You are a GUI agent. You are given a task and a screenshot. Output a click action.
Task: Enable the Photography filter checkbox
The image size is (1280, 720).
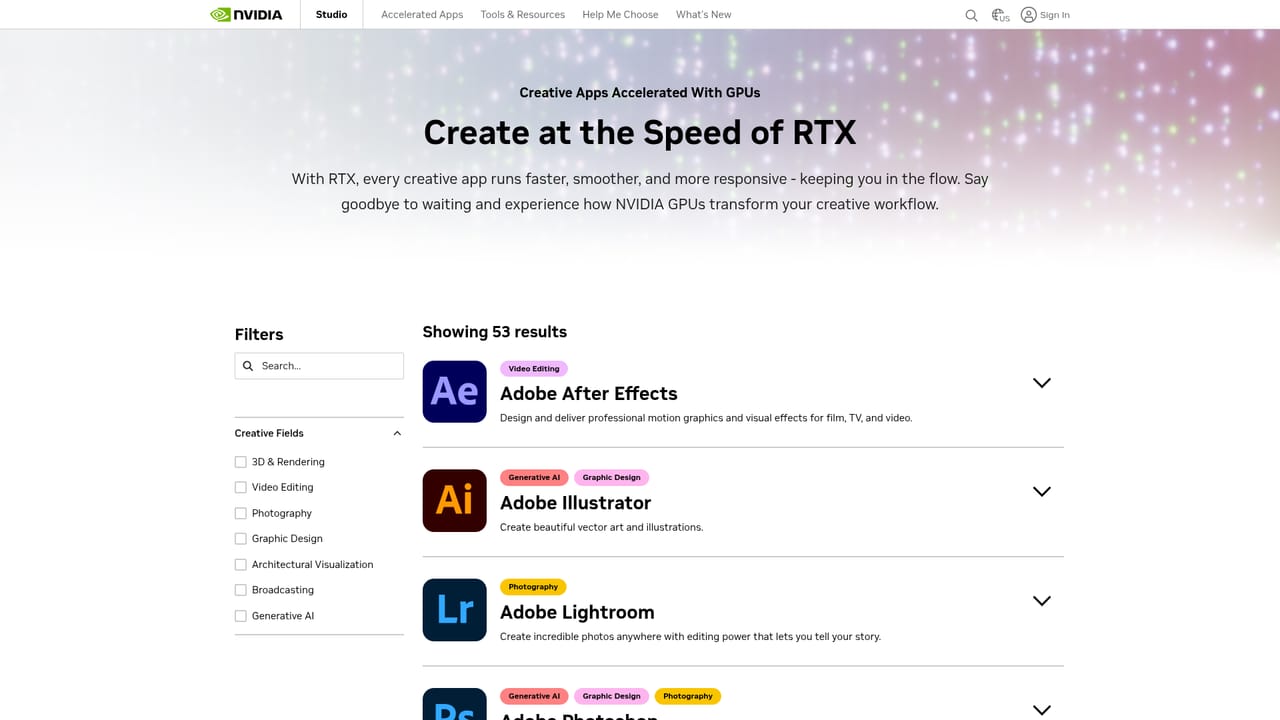pos(240,513)
